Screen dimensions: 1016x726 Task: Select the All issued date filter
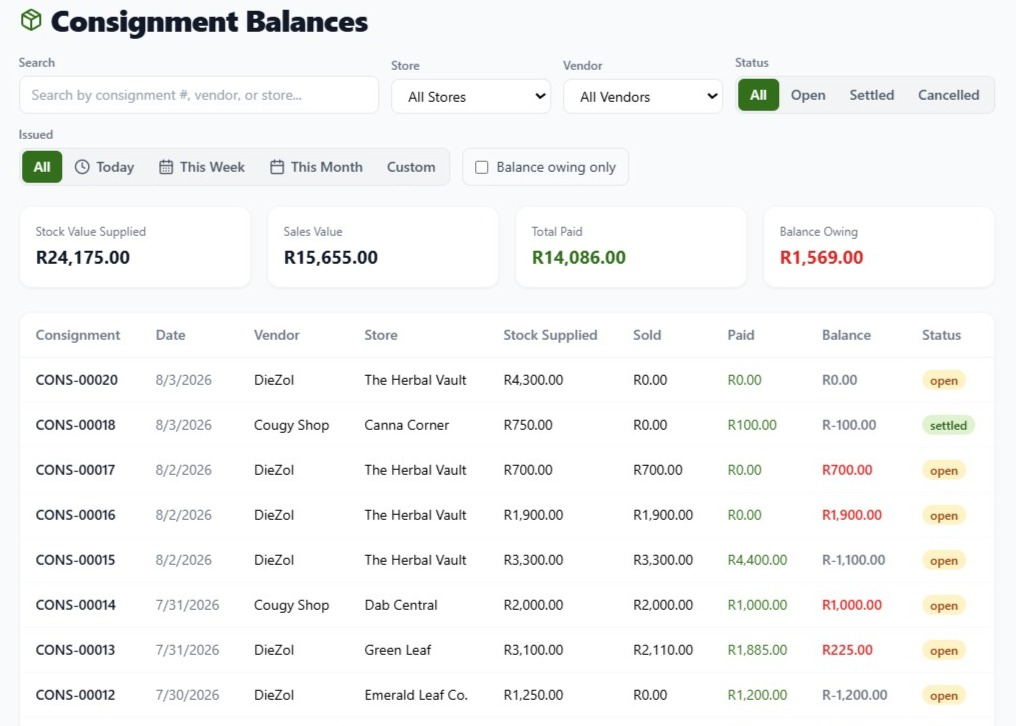tap(42, 167)
